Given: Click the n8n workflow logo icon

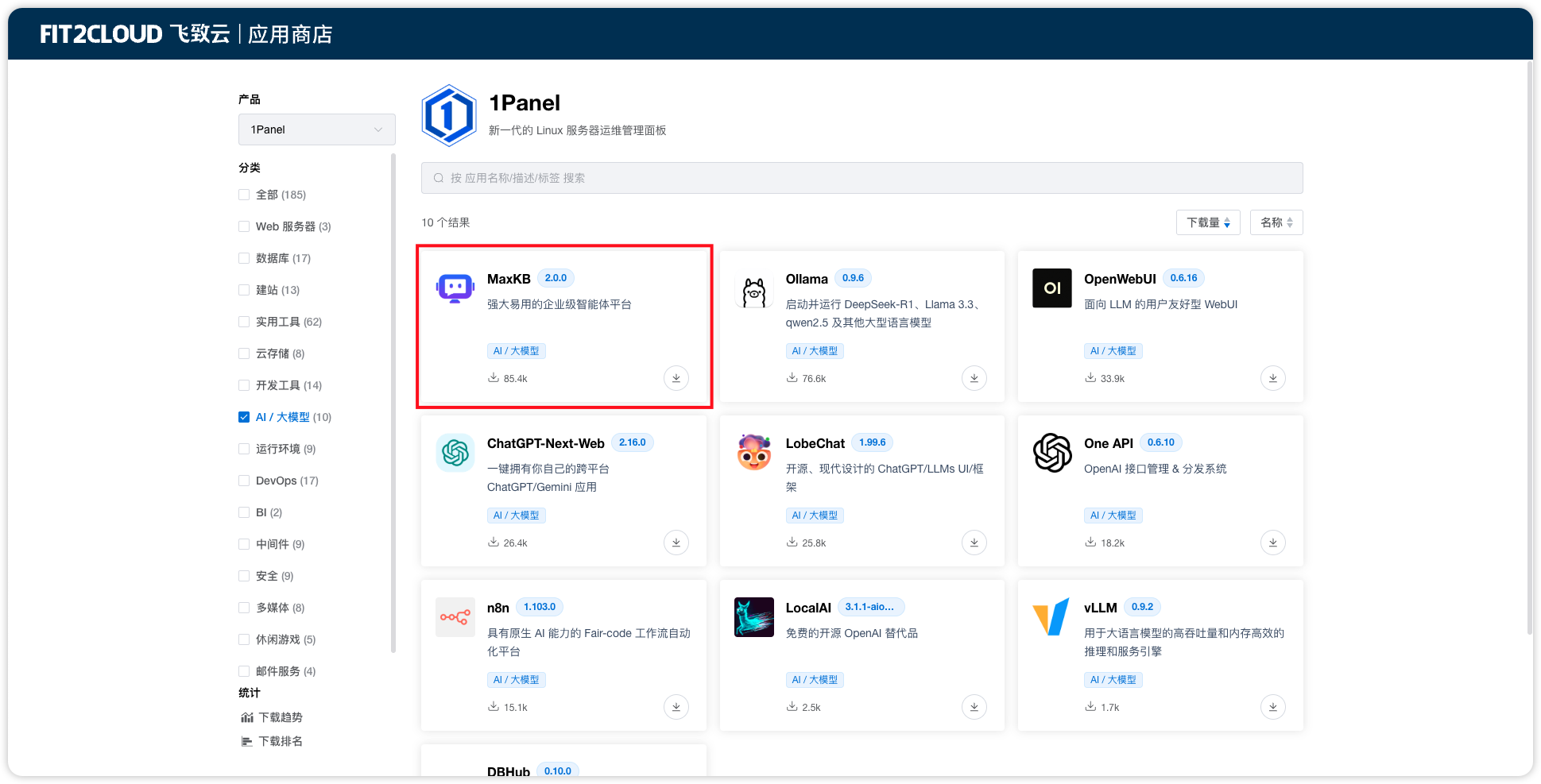Looking at the screenshot, I should point(454,617).
